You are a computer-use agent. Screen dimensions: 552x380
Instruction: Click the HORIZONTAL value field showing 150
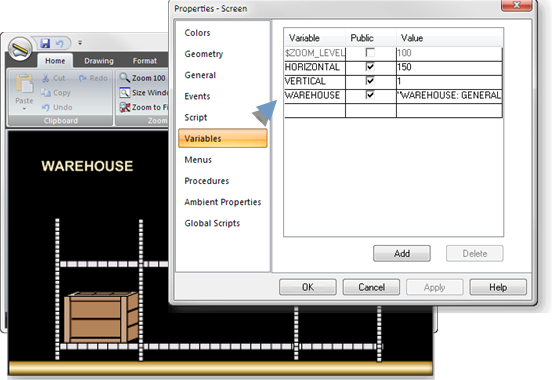click(x=449, y=67)
